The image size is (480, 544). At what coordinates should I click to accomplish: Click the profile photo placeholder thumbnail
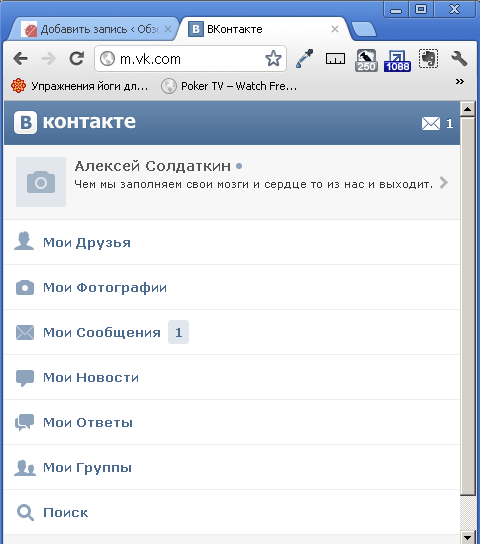41,182
